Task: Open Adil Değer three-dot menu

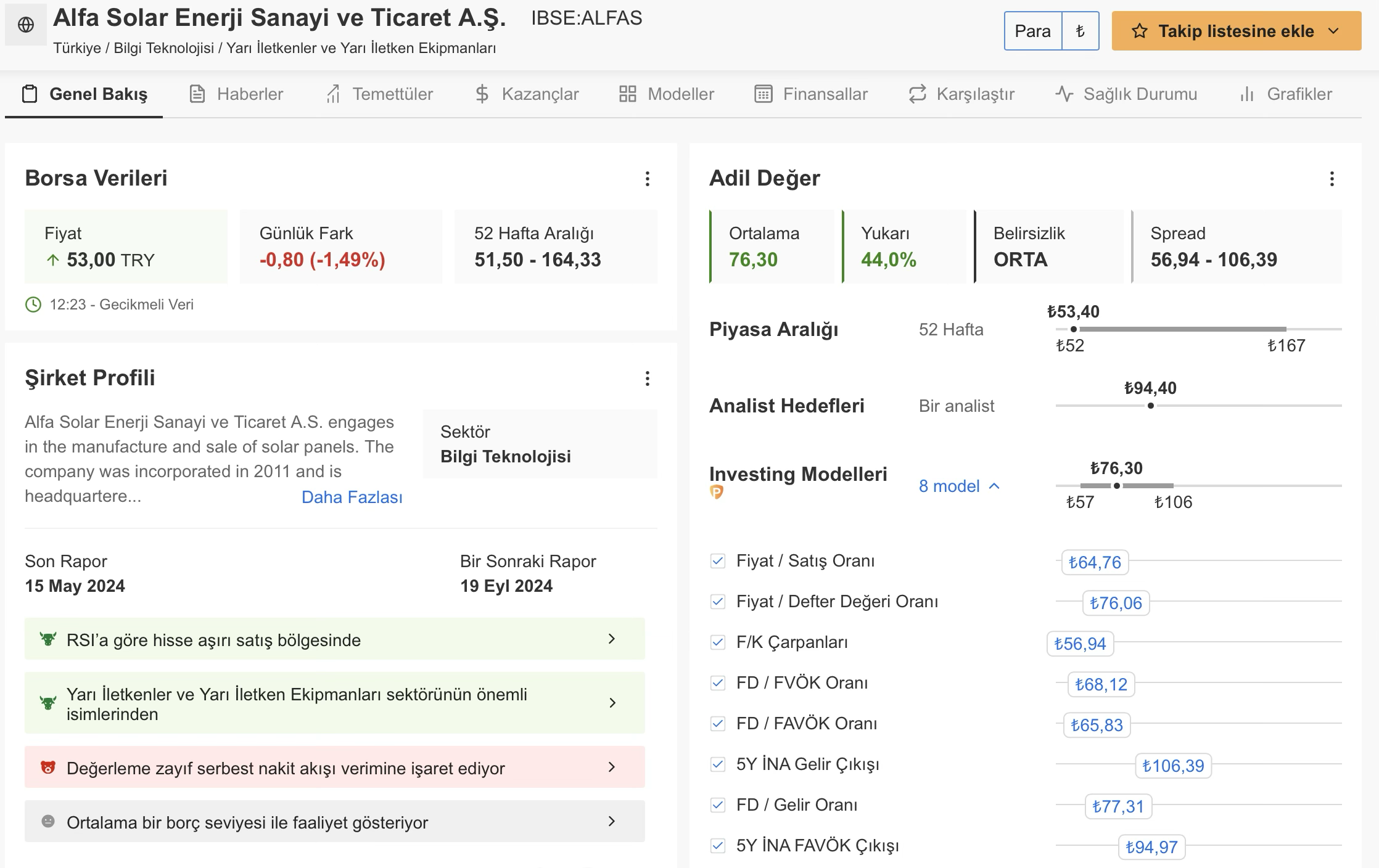Action: click(x=1332, y=179)
